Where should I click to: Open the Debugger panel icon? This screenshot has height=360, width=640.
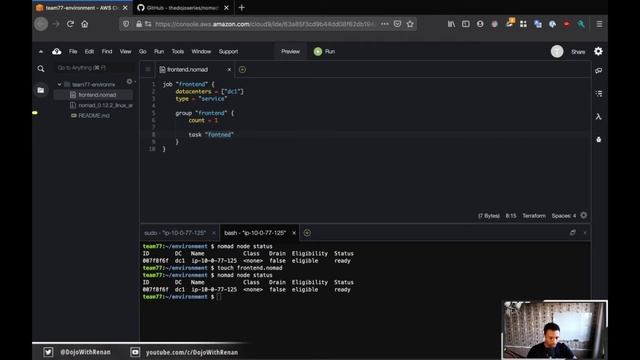point(599,140)
